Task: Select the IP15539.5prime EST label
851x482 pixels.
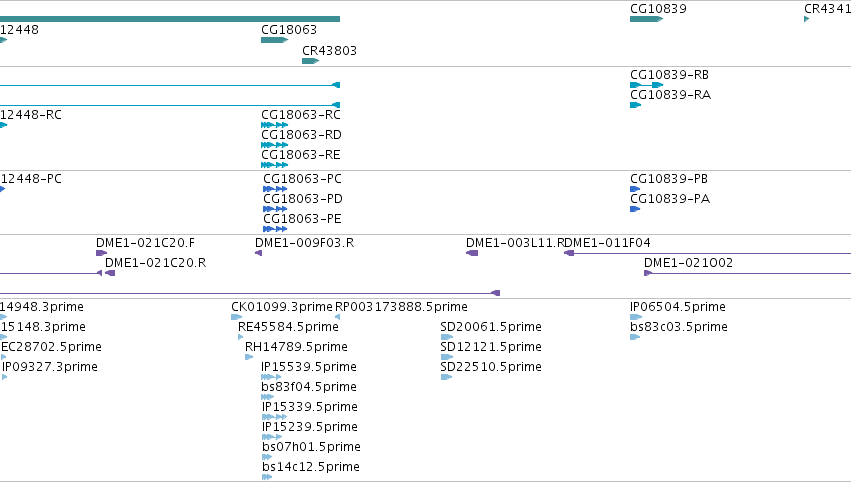Action: [309, 367]
